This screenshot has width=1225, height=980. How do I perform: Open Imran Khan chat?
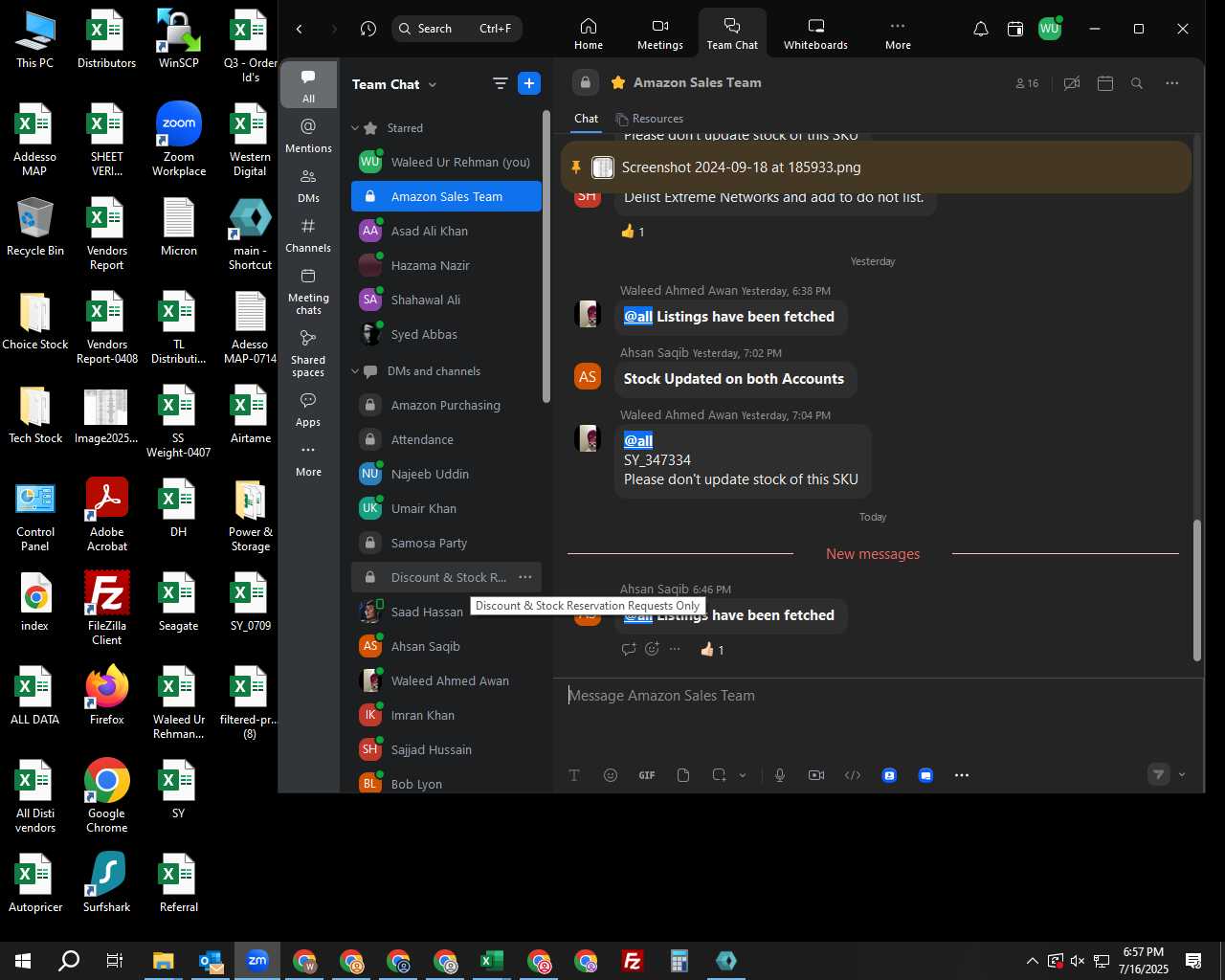click(446, 715)
